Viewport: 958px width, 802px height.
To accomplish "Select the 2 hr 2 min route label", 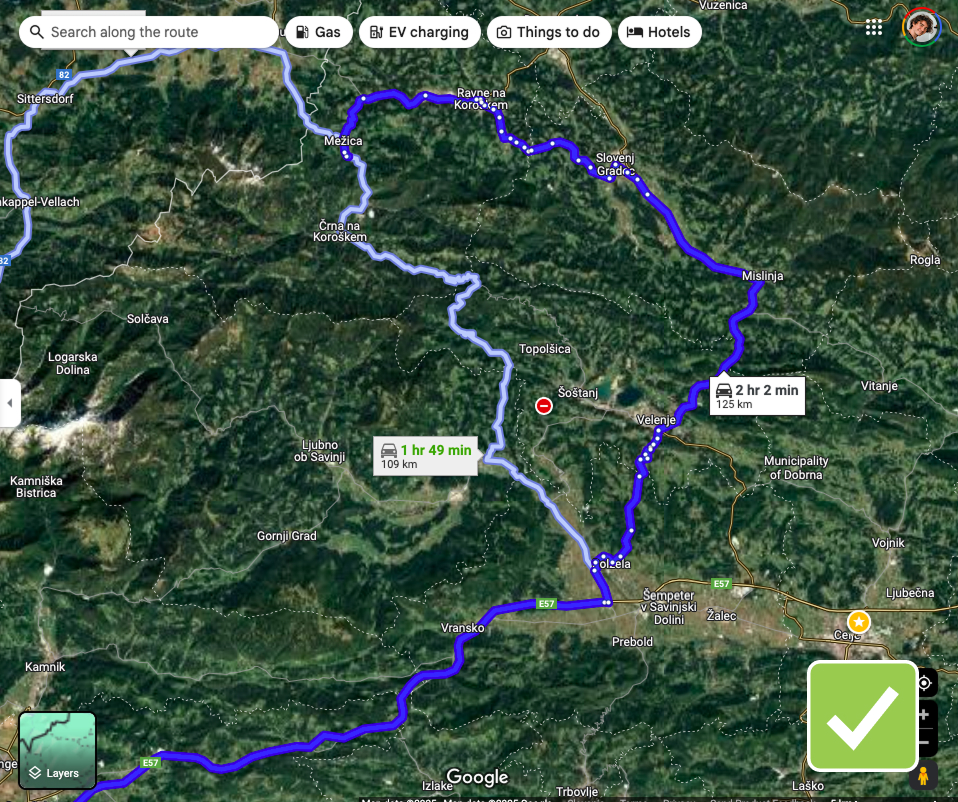I will coord(757,396).
